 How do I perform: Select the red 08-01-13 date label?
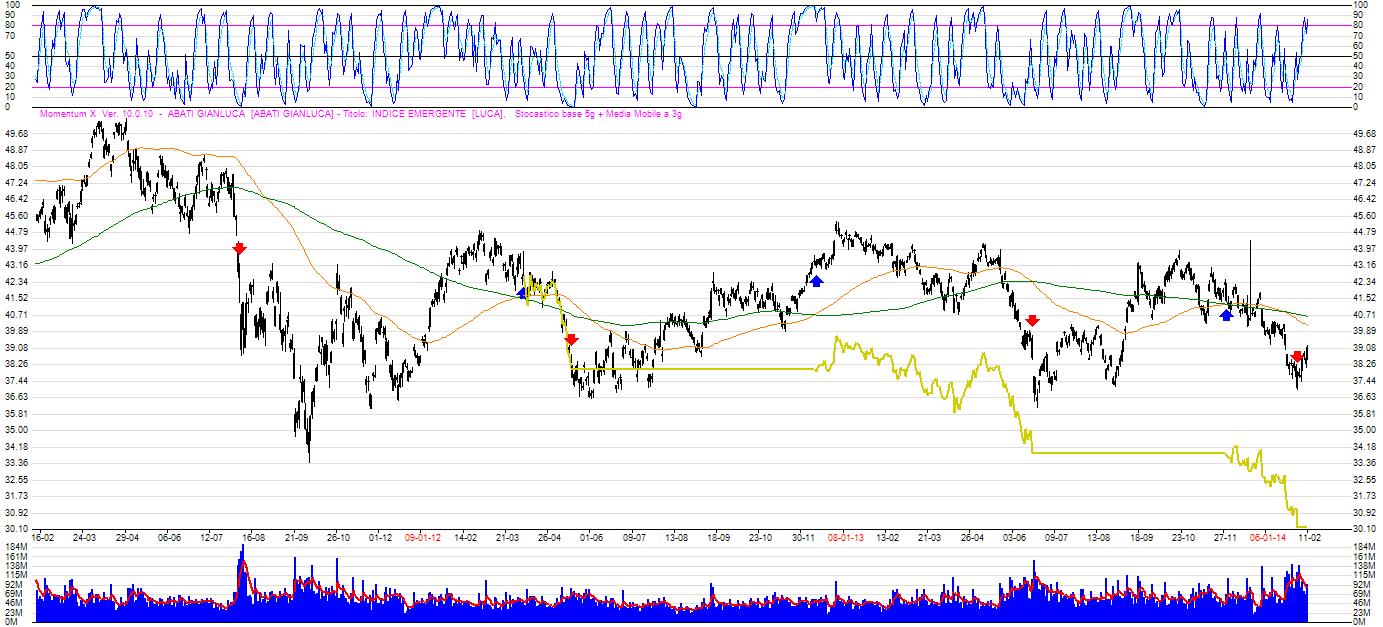coord(845,537)
